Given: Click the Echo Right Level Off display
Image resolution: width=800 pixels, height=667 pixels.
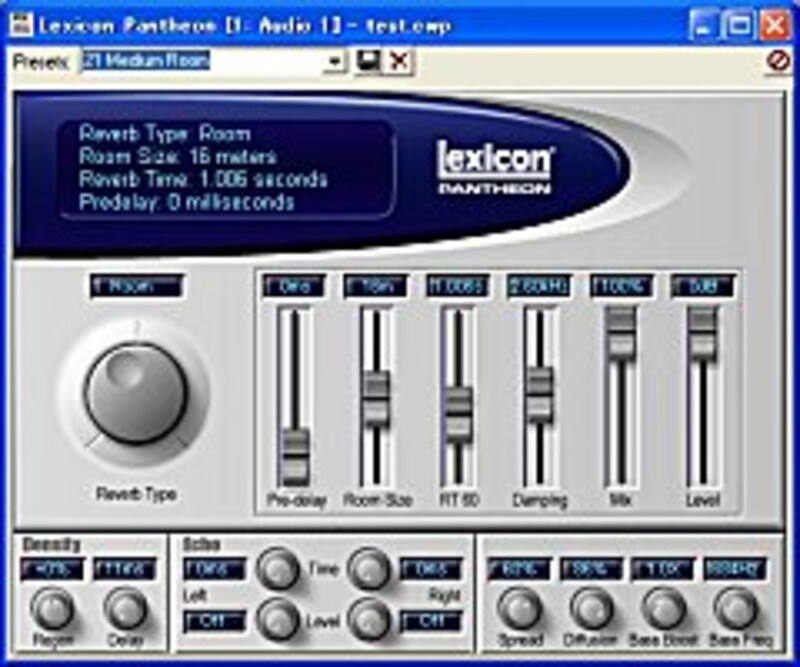Looking at the screenshot, I should click(x=432, y=621).
